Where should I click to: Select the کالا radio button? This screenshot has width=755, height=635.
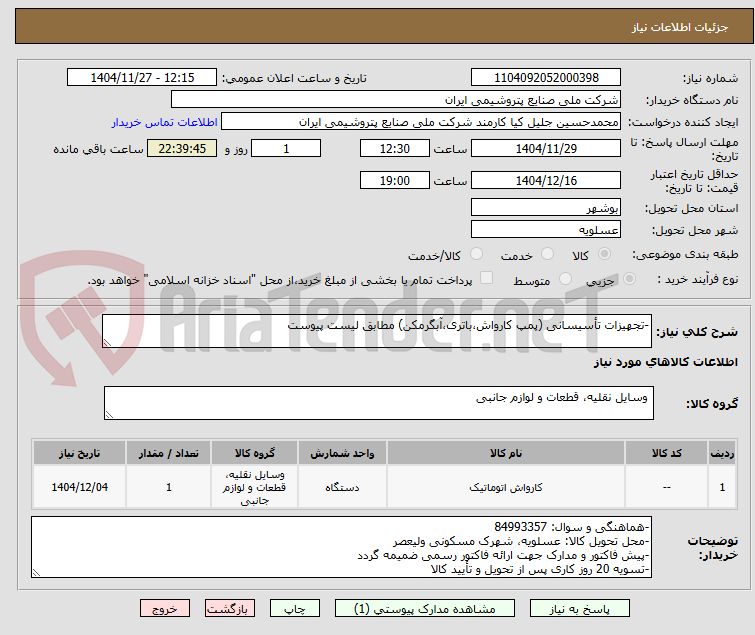[604, 254]
